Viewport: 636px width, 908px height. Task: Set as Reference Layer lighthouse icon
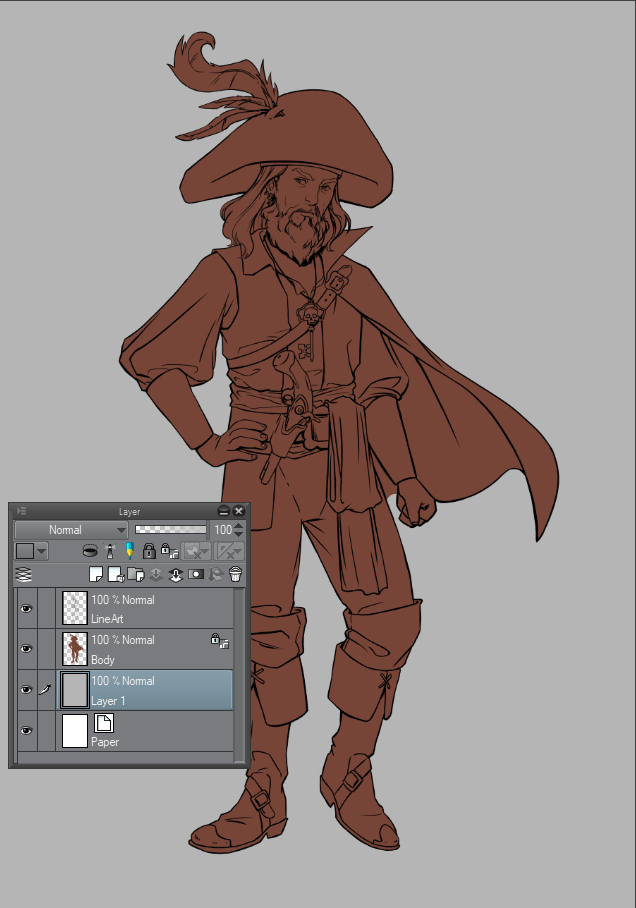(110, 551)
